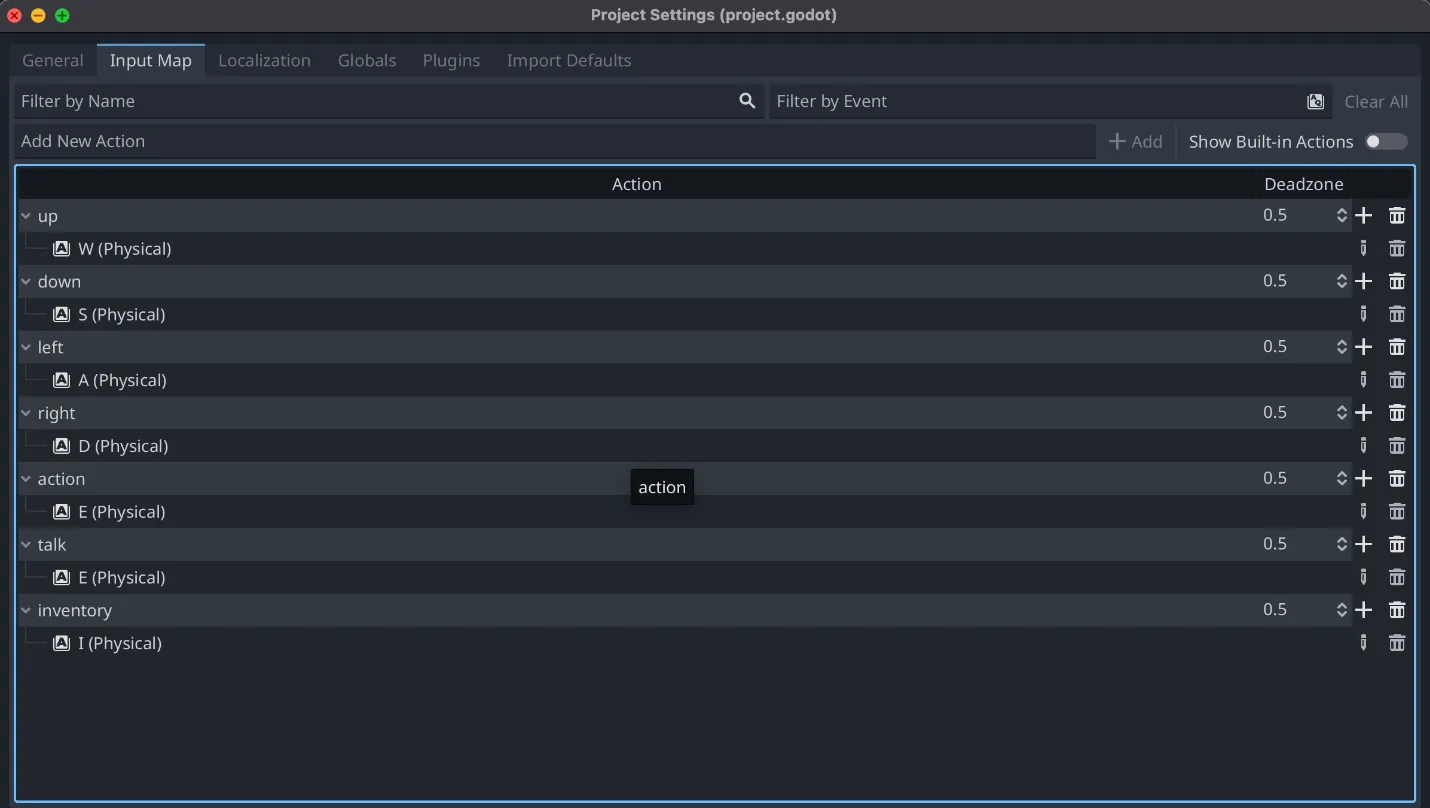1430x808 pixels.
Task: Collapse the inventory action row
Action: 26,610
